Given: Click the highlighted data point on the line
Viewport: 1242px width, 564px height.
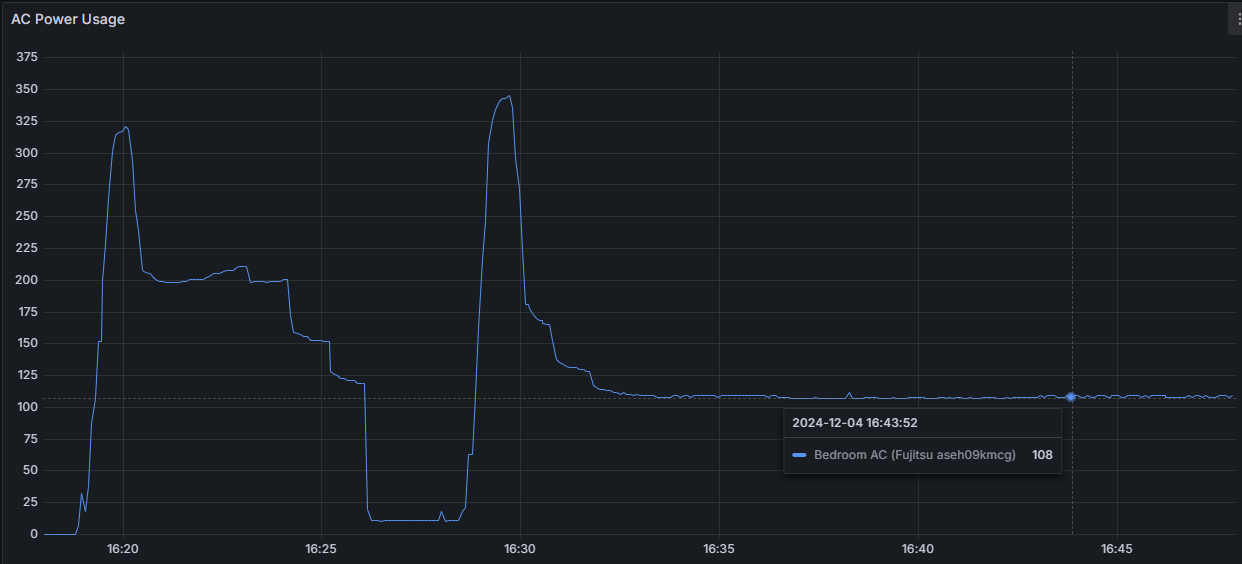Looking at the screenshot, I should coord(1071,397).
